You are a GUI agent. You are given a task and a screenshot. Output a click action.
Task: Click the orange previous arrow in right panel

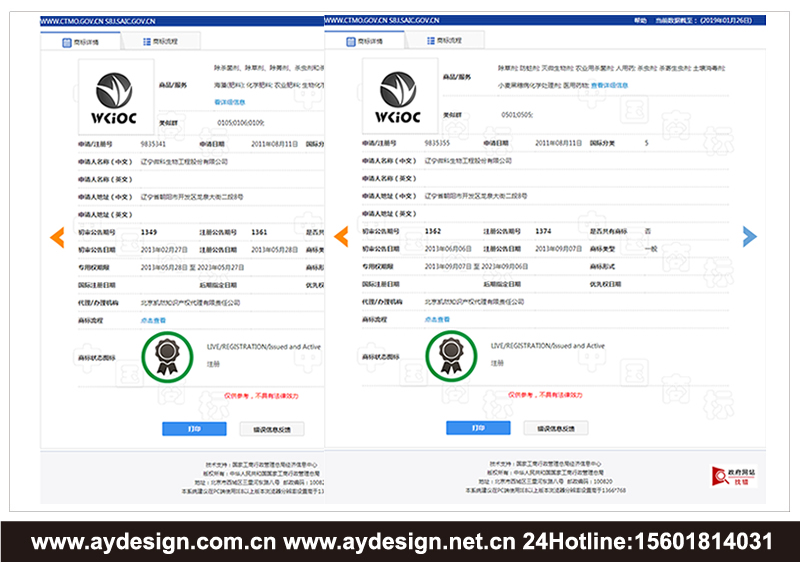point(341,237)
